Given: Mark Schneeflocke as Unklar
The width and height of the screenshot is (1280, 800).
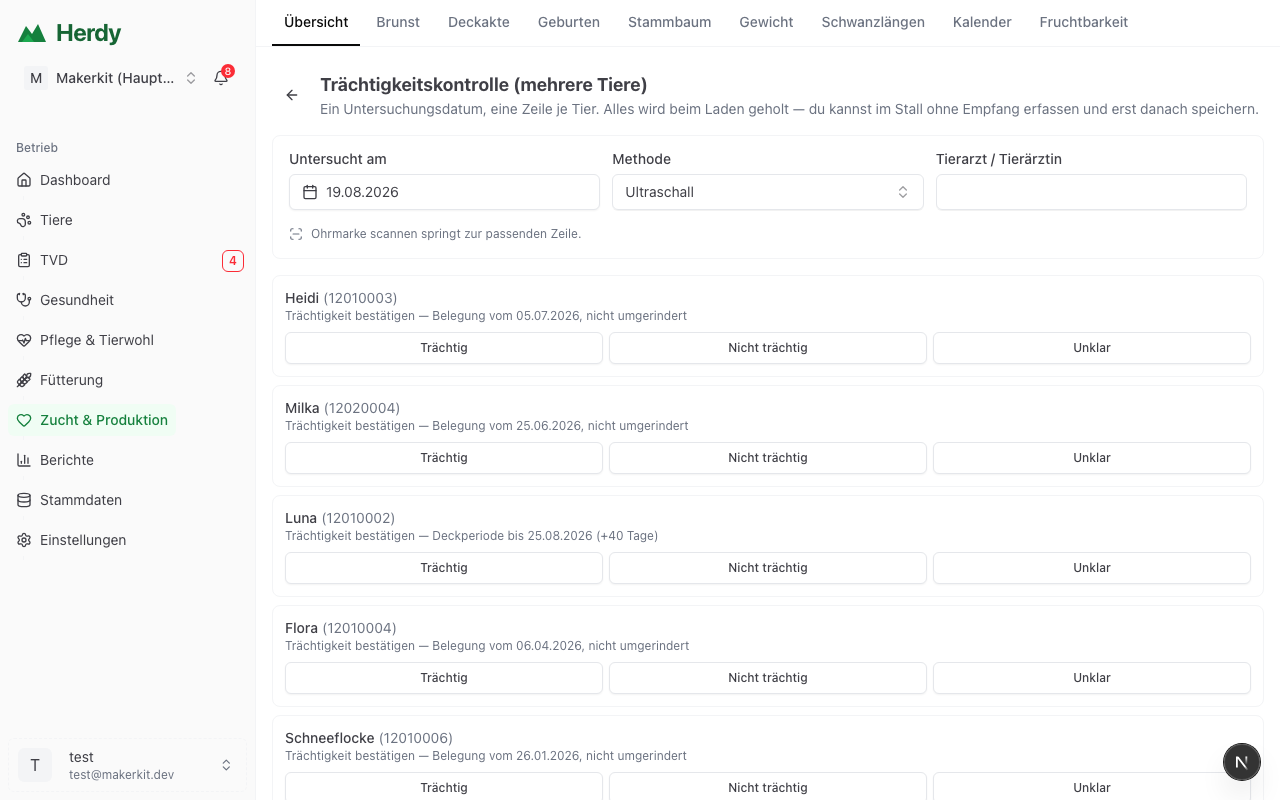Looking at the screenshot, I should pyautogui.click(x=1092, y=787).
